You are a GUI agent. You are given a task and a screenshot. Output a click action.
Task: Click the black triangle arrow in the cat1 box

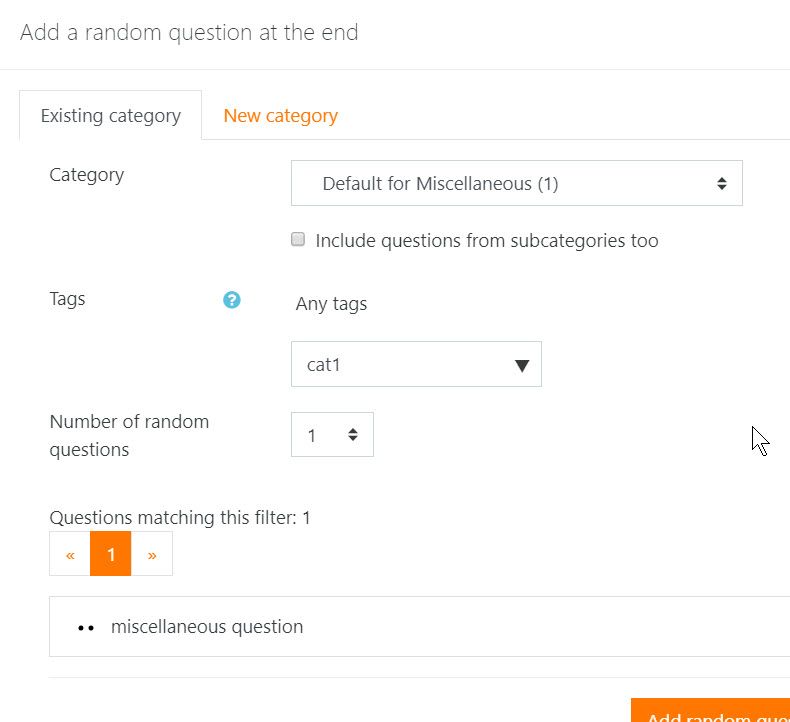tap(522, 365)
